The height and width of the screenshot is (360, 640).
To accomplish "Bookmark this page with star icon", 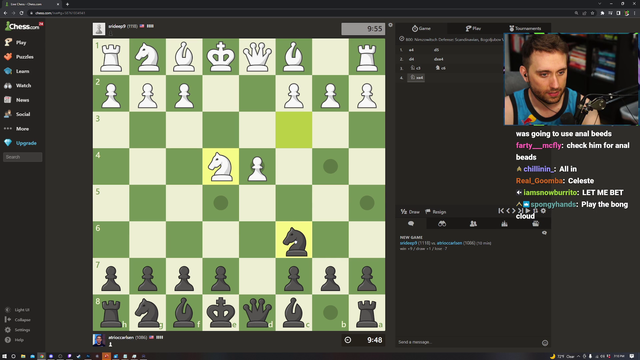I will [593, 13].
